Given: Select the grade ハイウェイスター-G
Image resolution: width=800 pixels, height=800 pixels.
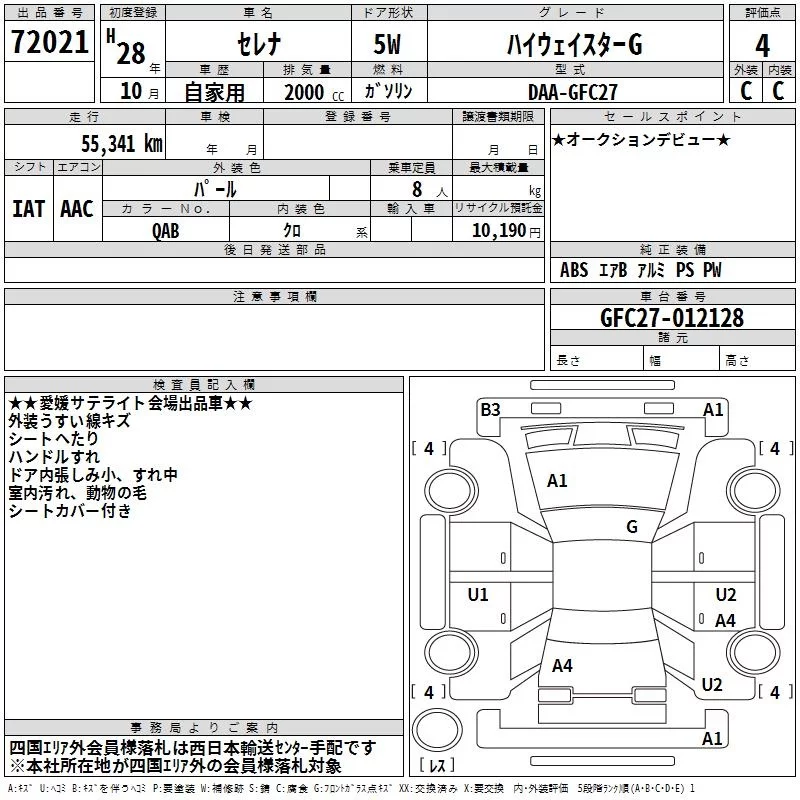Looking at the screenshot, I should 574,44.
